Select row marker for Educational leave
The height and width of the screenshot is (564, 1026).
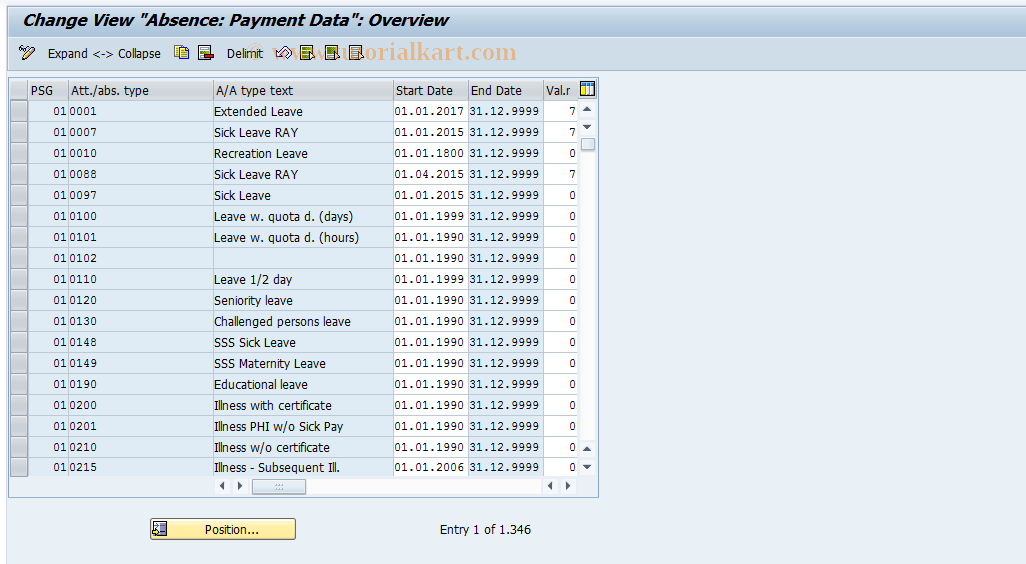(19, 384)
